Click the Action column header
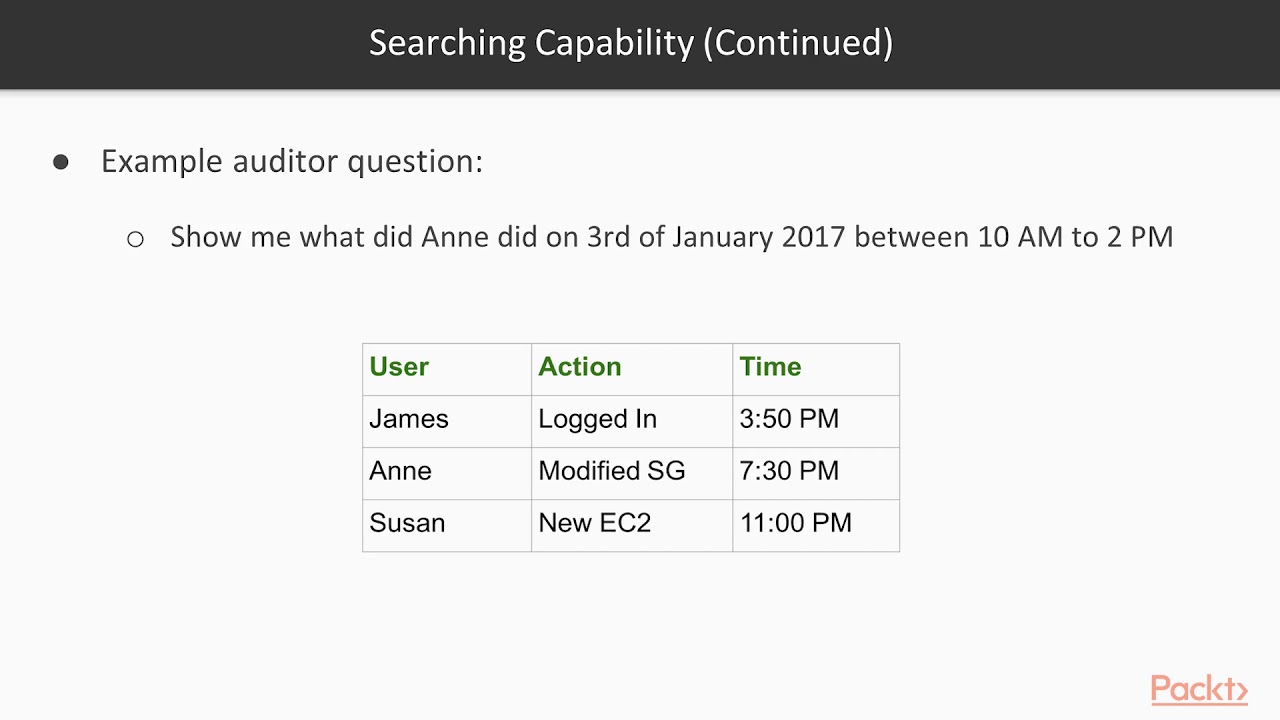 tap(579, 367)
